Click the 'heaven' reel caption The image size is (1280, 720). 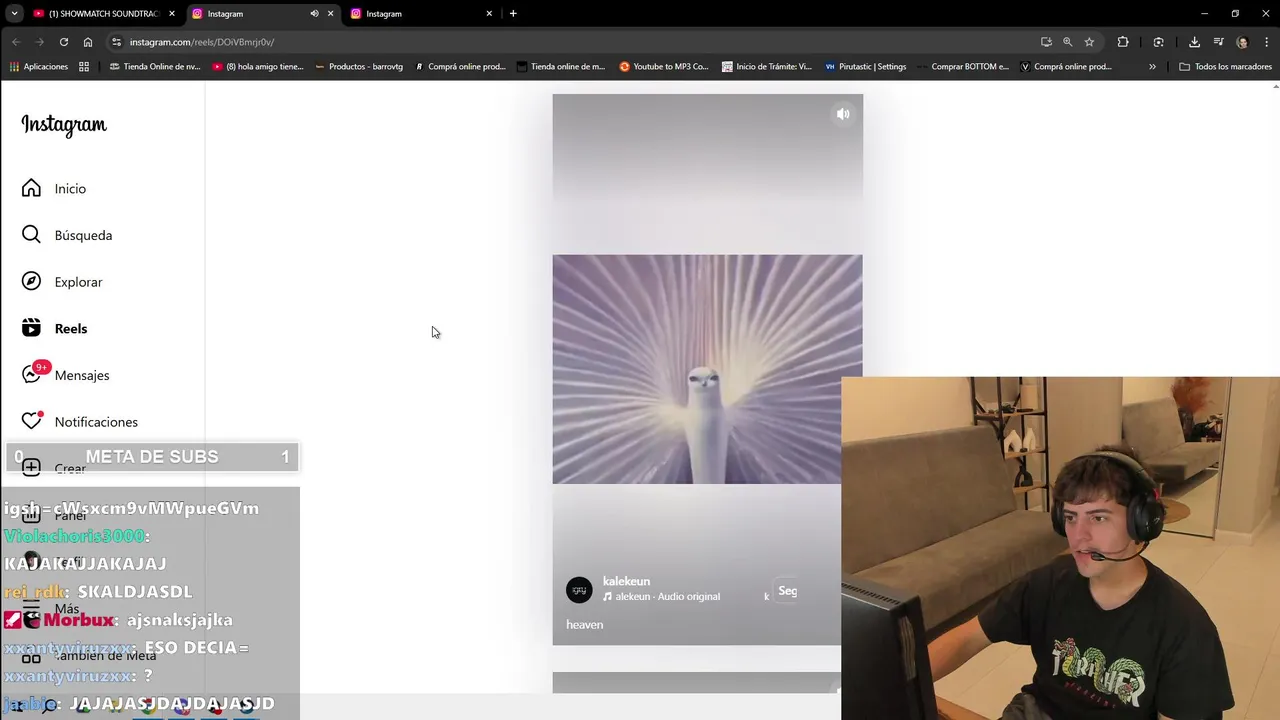coord(584,624)
